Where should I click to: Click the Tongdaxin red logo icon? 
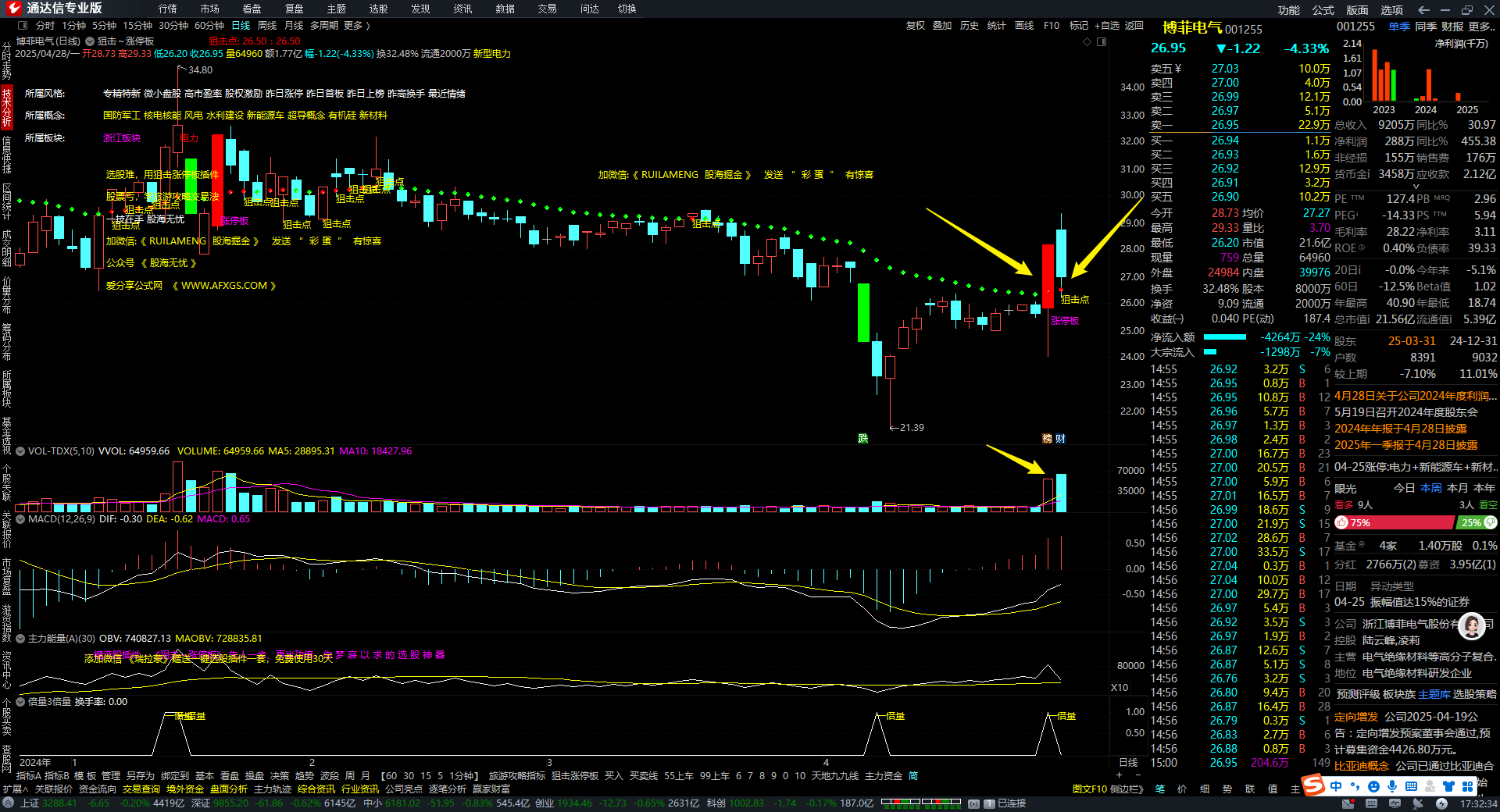click(14, 9)
